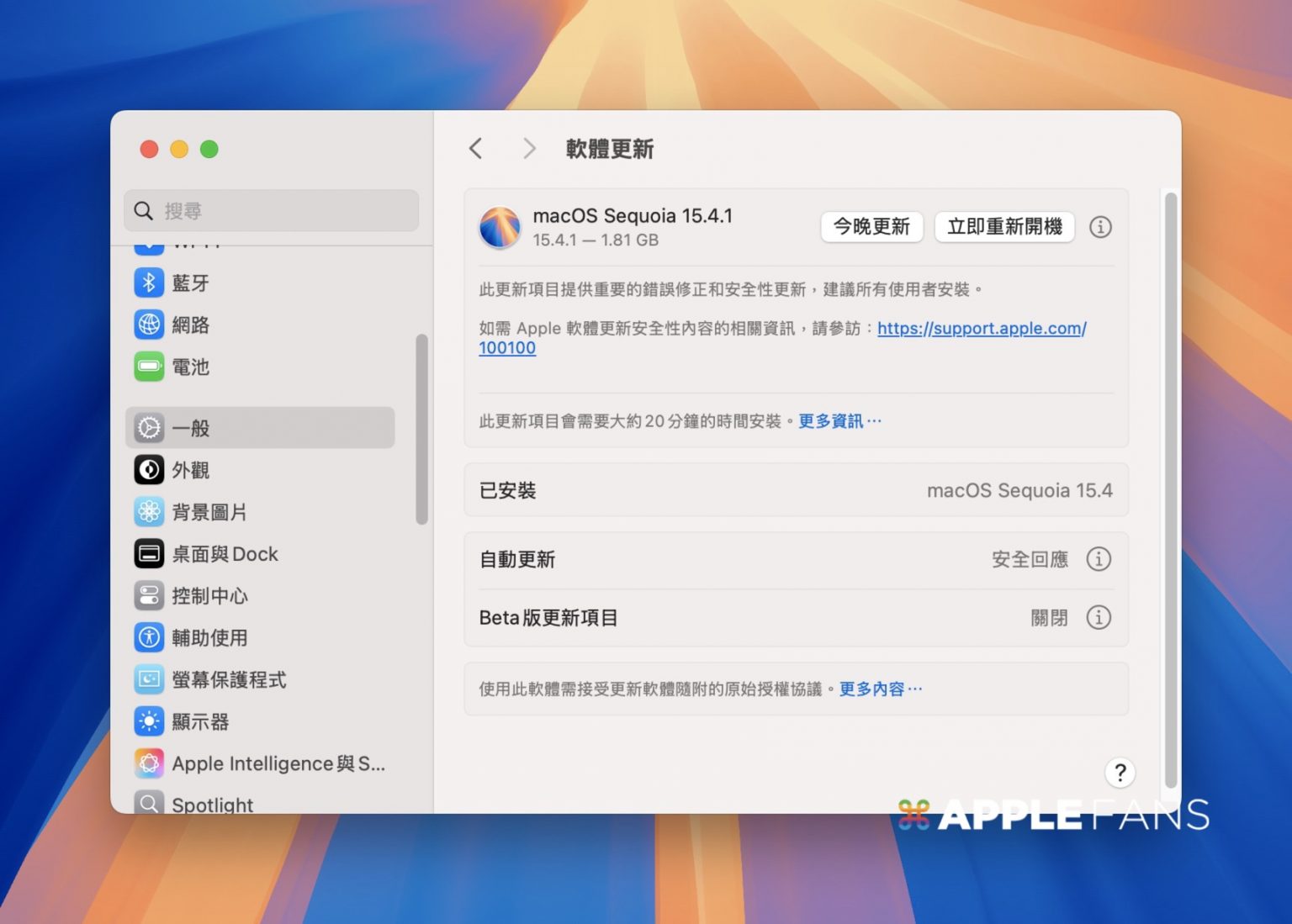Select Control Center (控制中心) icon
This screenshot has height=924, width=1292.
pos(149,596)
